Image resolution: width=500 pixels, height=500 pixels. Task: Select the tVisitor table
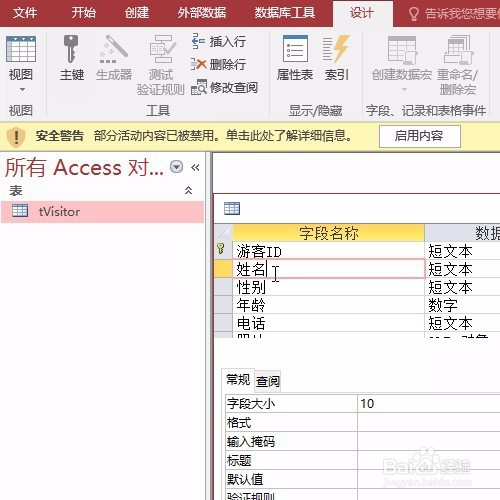click(x=102, y=211)
